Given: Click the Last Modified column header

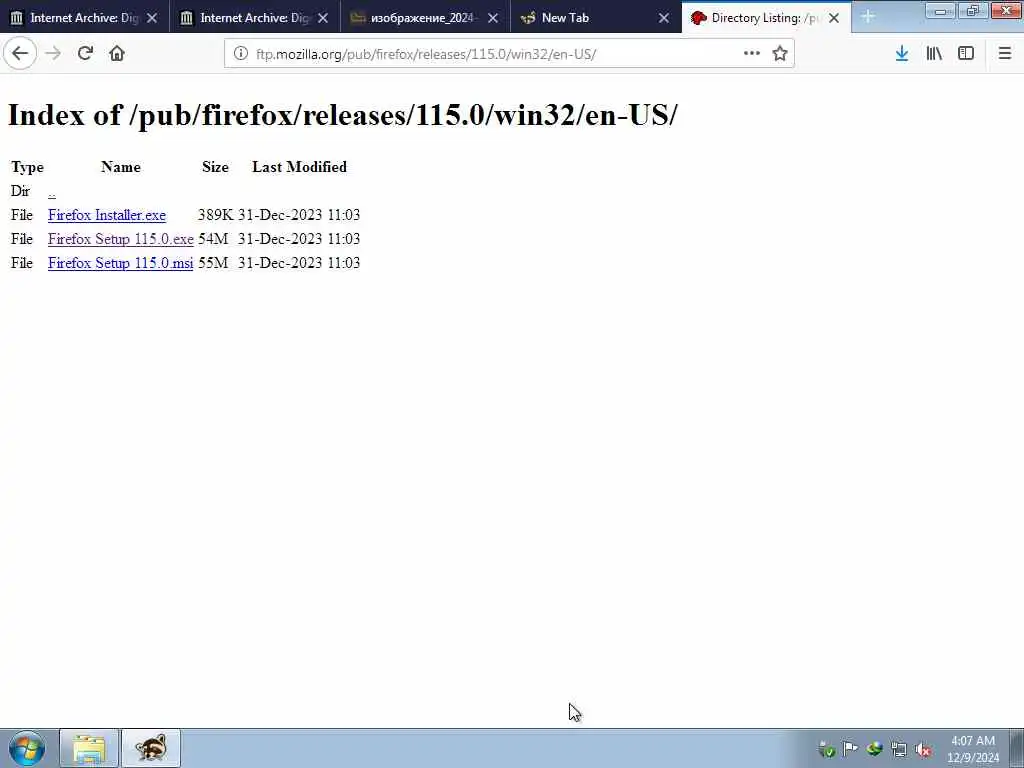Looking at the screenshot, I should (x=299, y=167).
